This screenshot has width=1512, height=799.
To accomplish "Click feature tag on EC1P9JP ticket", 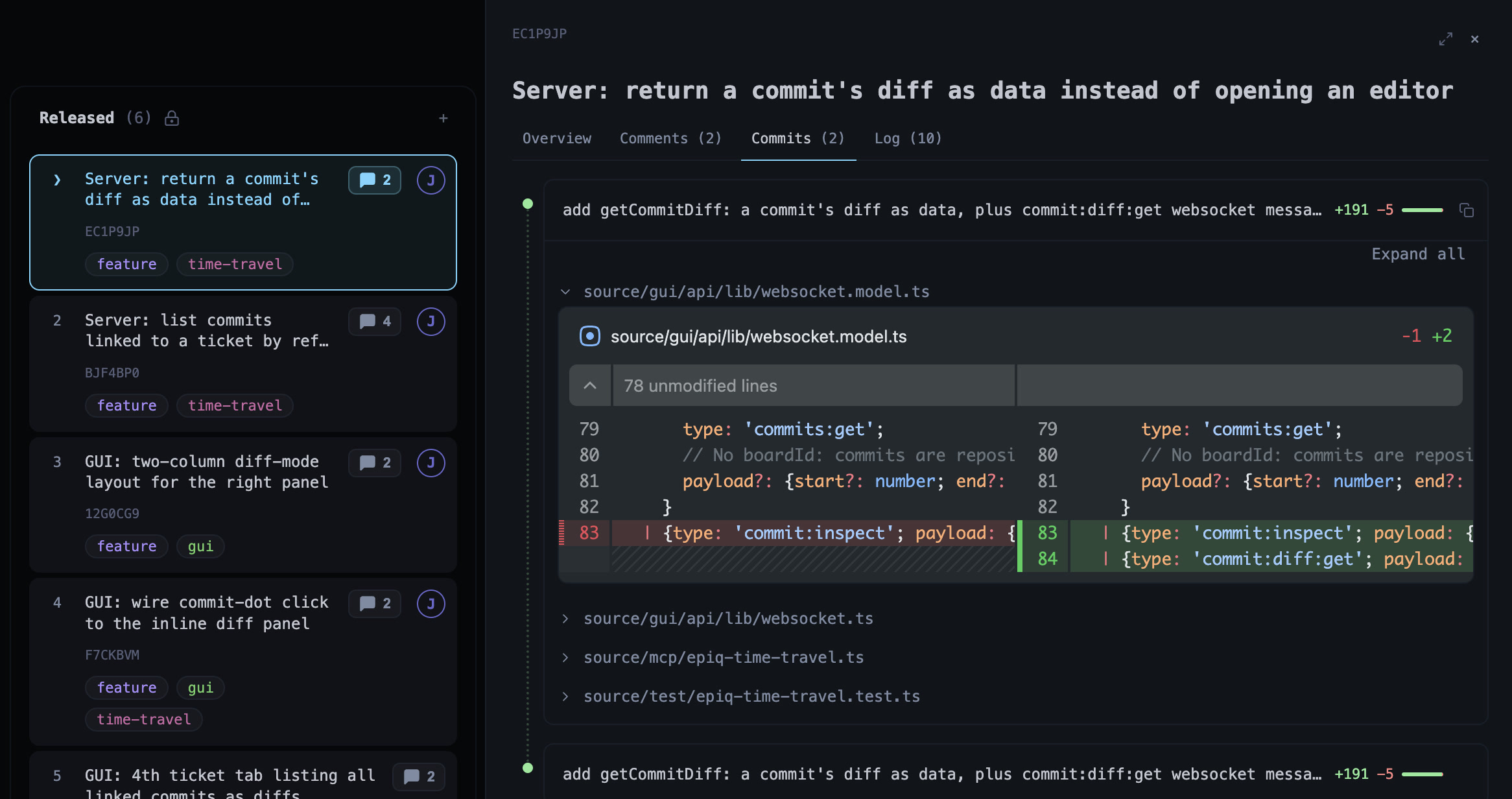I will (x=127, y=264).
